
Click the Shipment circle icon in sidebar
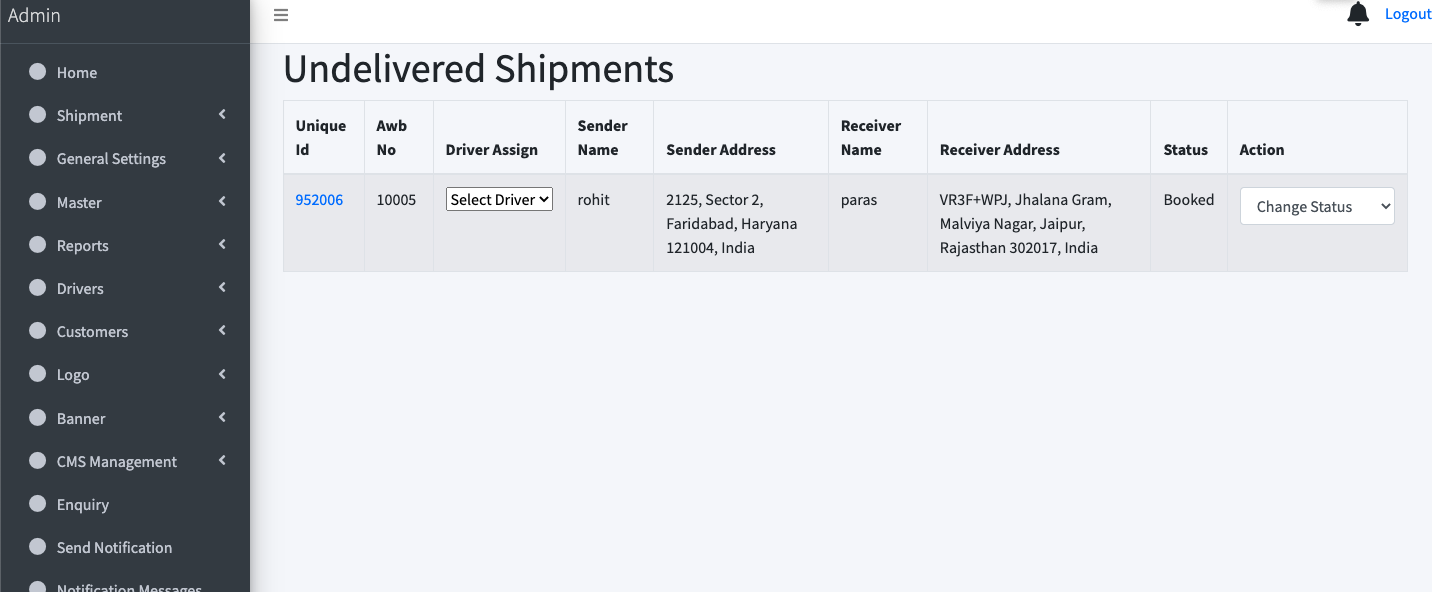pyautogui.click(x=36, y=115)
